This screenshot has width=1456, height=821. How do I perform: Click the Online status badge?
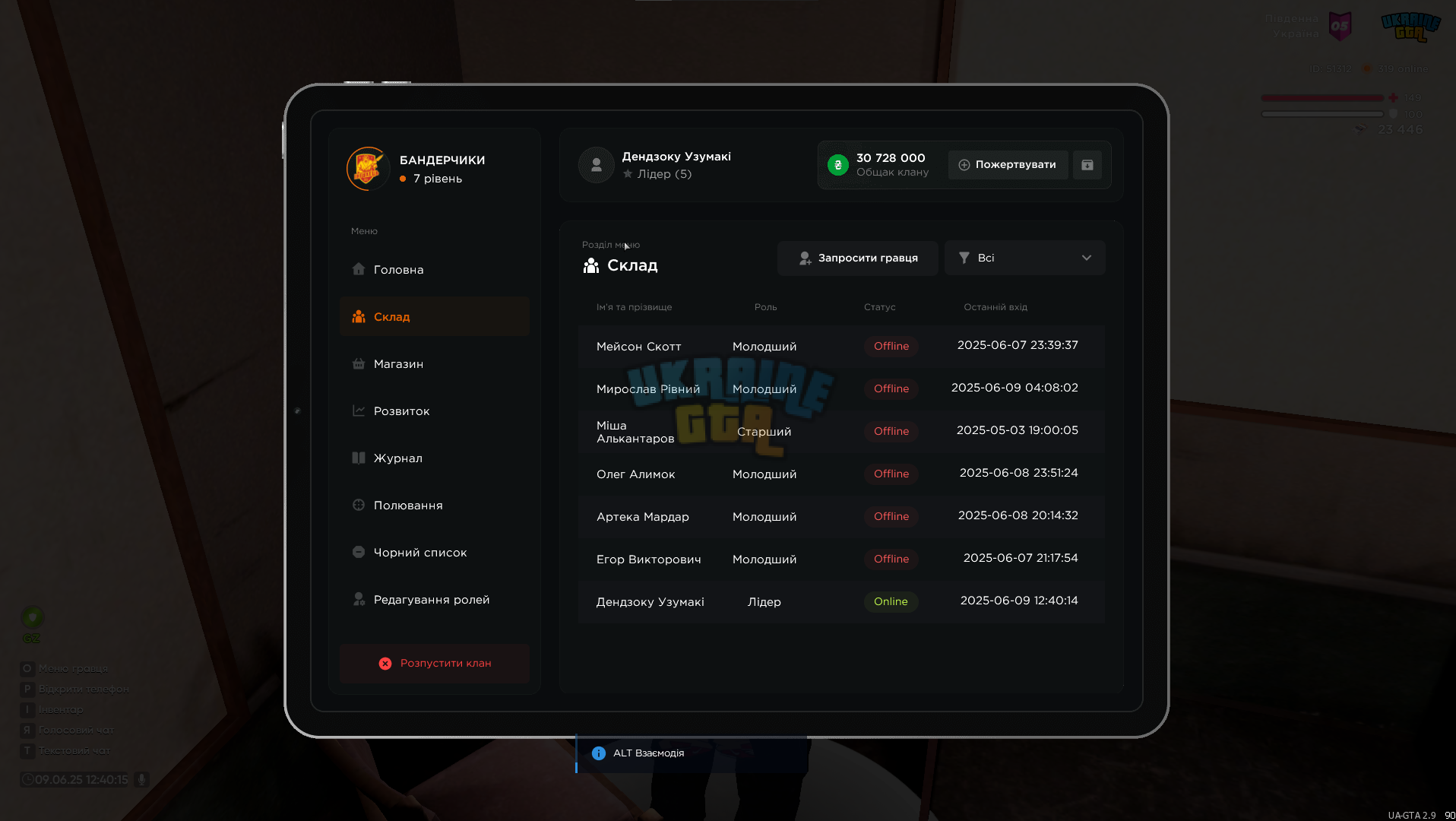(891, 602)
